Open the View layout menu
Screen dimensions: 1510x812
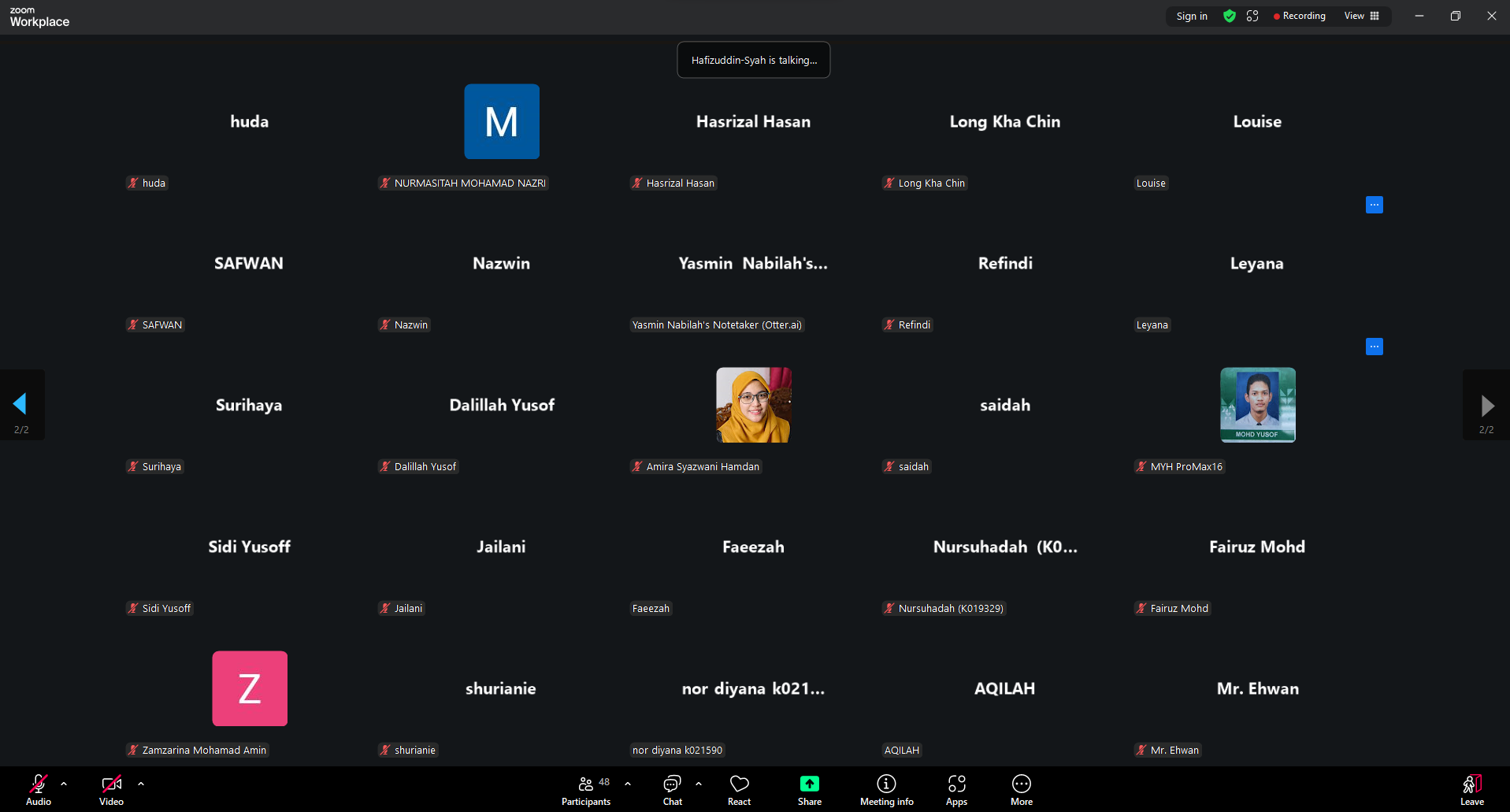tap(1361, 16)
